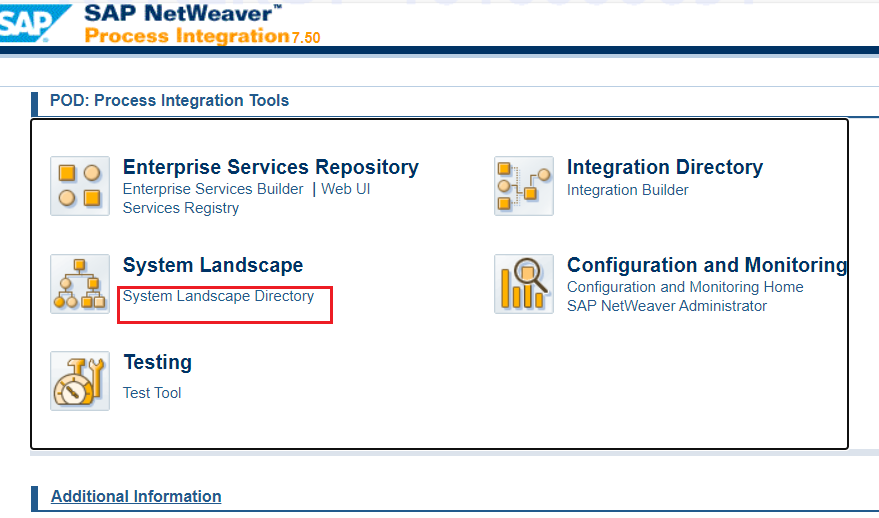Image resolution: width=879 pixels, height=518 pixels.
Task: Open the SAP NetWeaver Administrator link
Action: (x=667, y=306)
